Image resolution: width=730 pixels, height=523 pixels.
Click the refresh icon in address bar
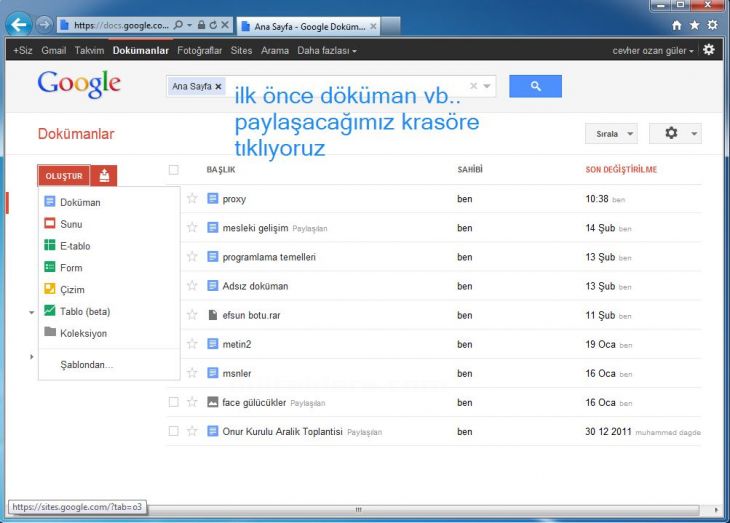pos(213,25)
